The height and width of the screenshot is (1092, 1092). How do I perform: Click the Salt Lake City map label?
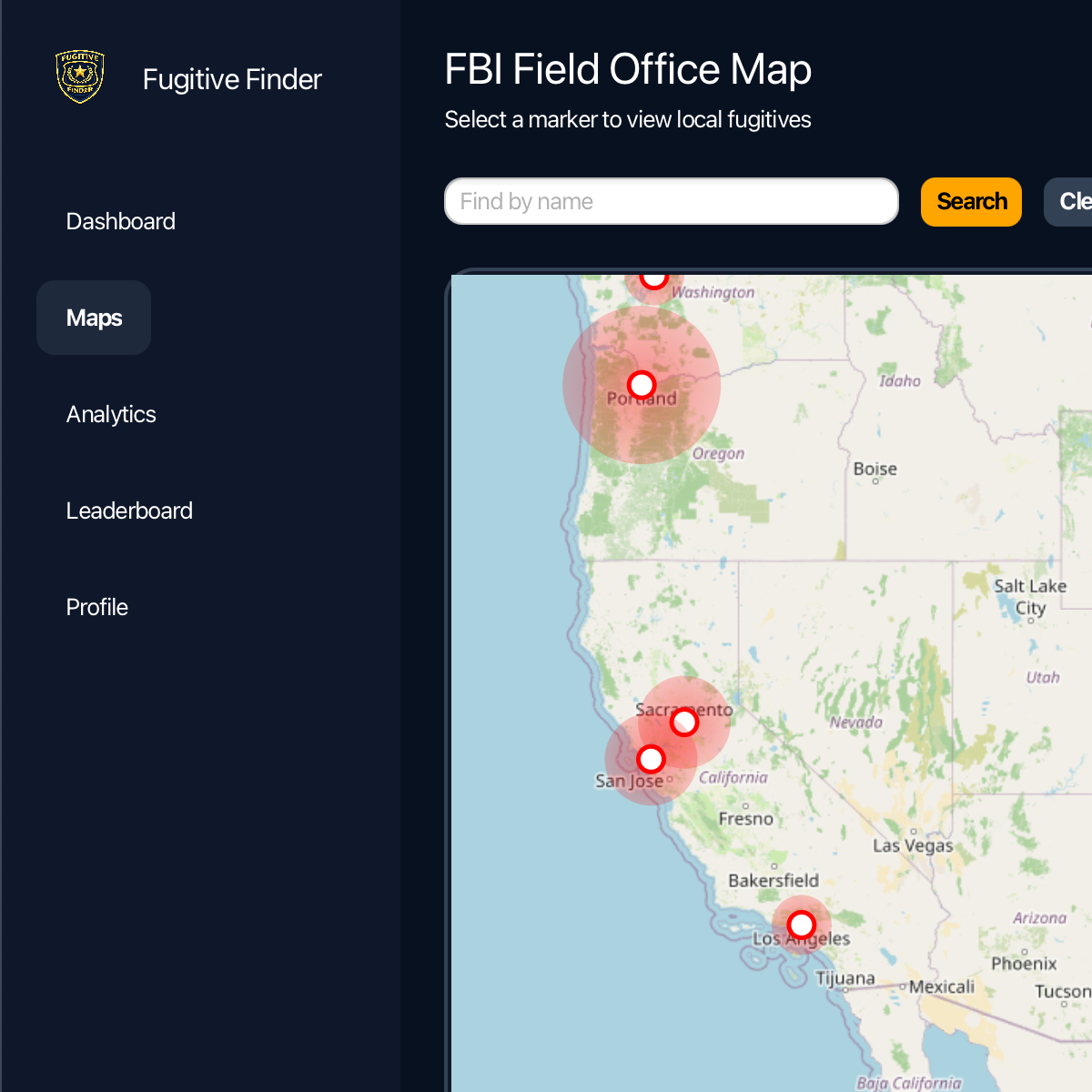(1030, 598)
